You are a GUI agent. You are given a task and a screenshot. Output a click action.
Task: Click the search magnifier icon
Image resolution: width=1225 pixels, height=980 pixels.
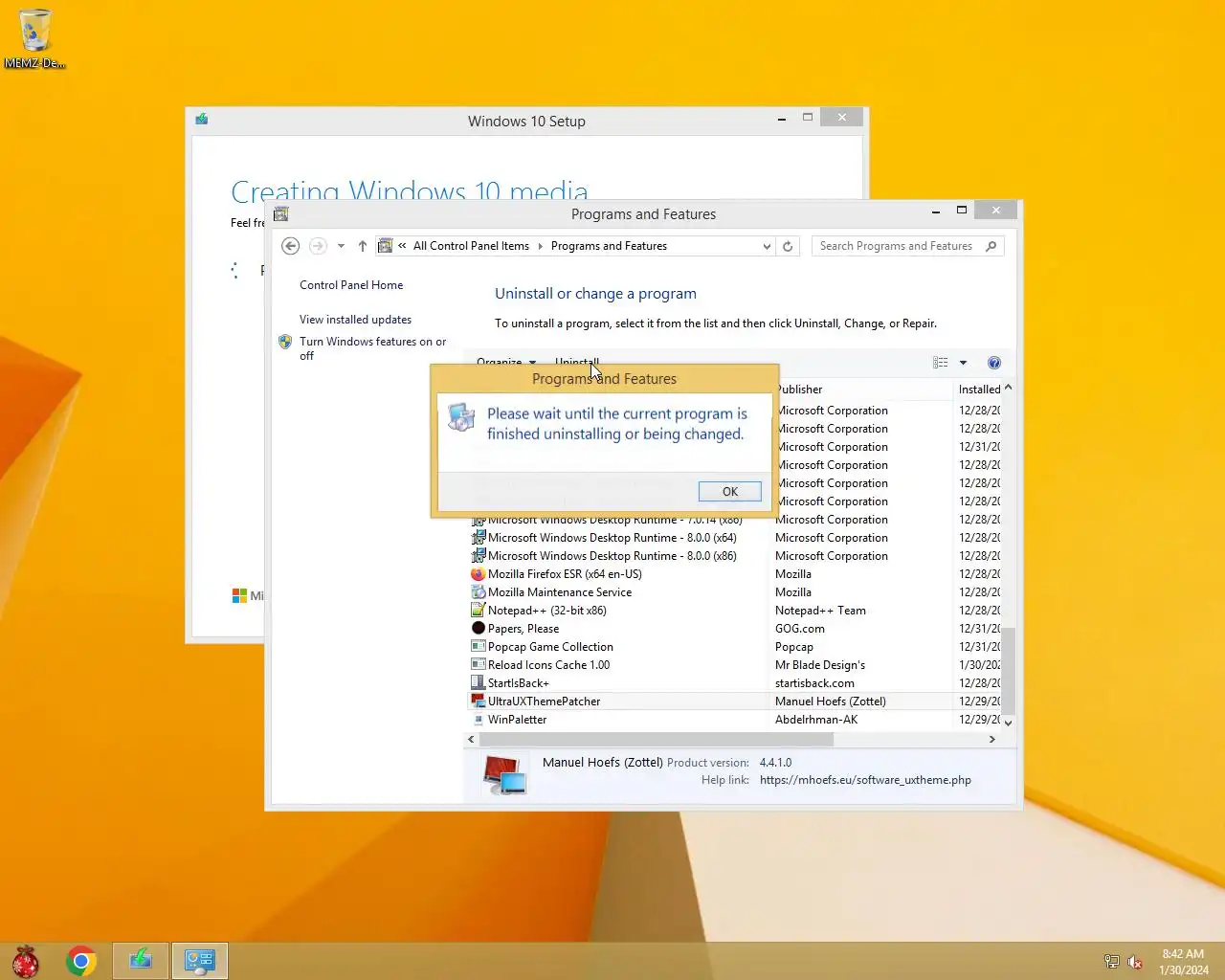pos(991,246)
